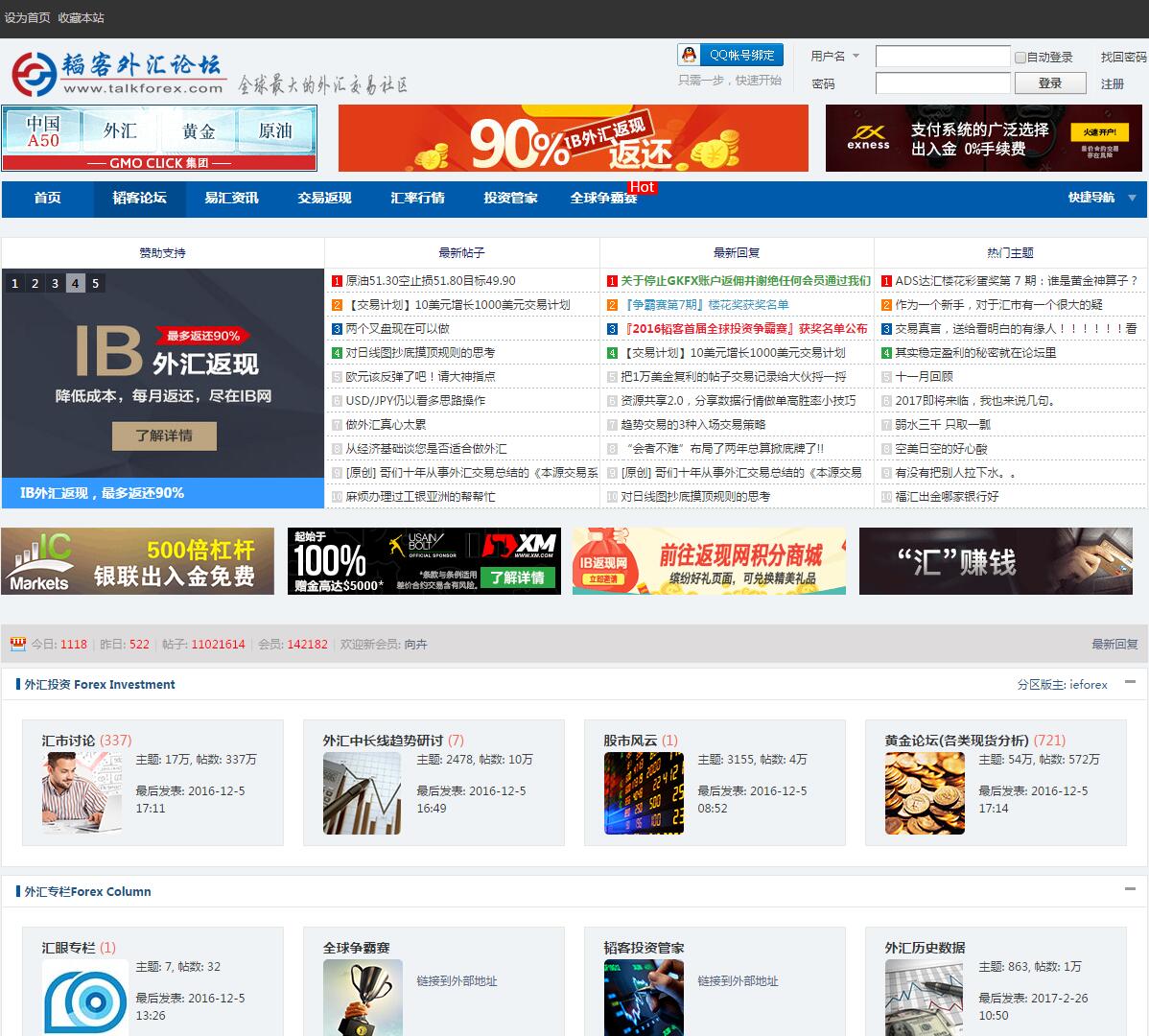This screenshot has width=1149, height=1036.
Task: Open hot topic 福汇出金哪家银行好
Action: [947, 497]
